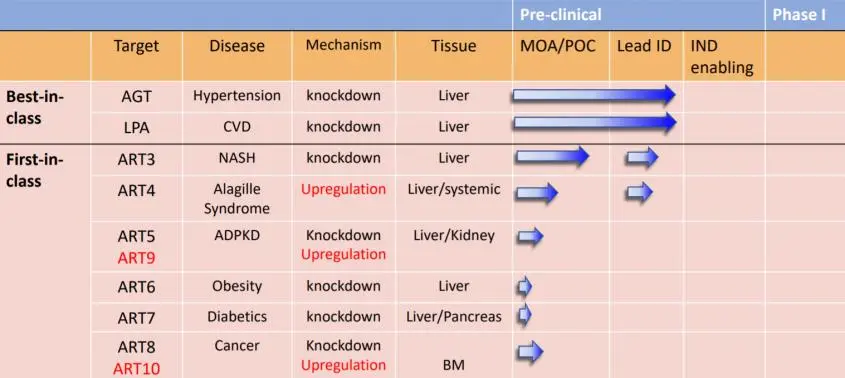
Task: Select the Target column header
Action: (136, 46)
